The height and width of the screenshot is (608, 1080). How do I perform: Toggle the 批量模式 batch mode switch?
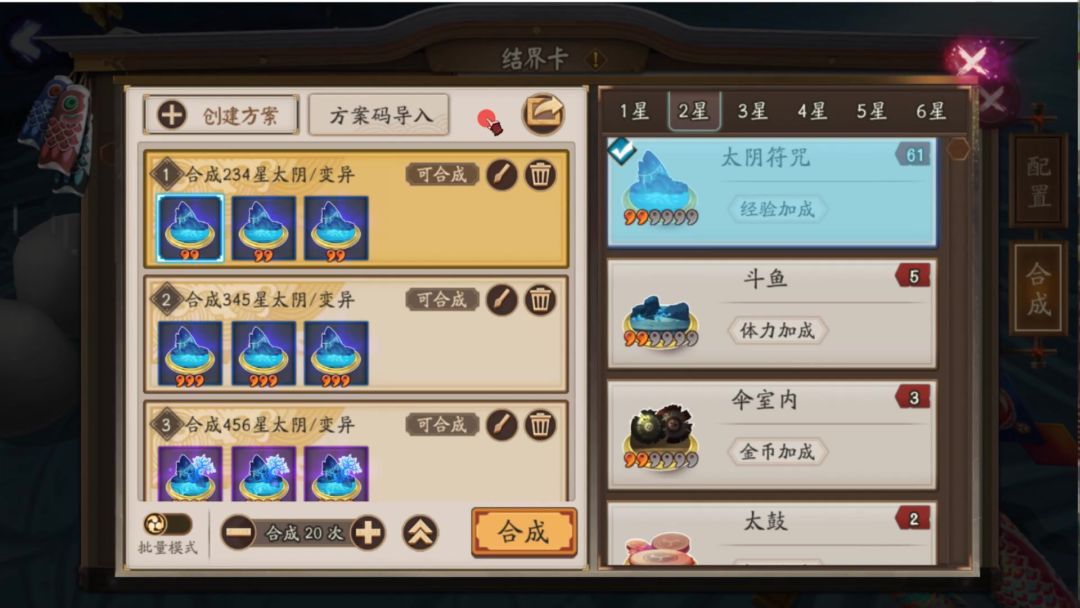click(167, 525)
